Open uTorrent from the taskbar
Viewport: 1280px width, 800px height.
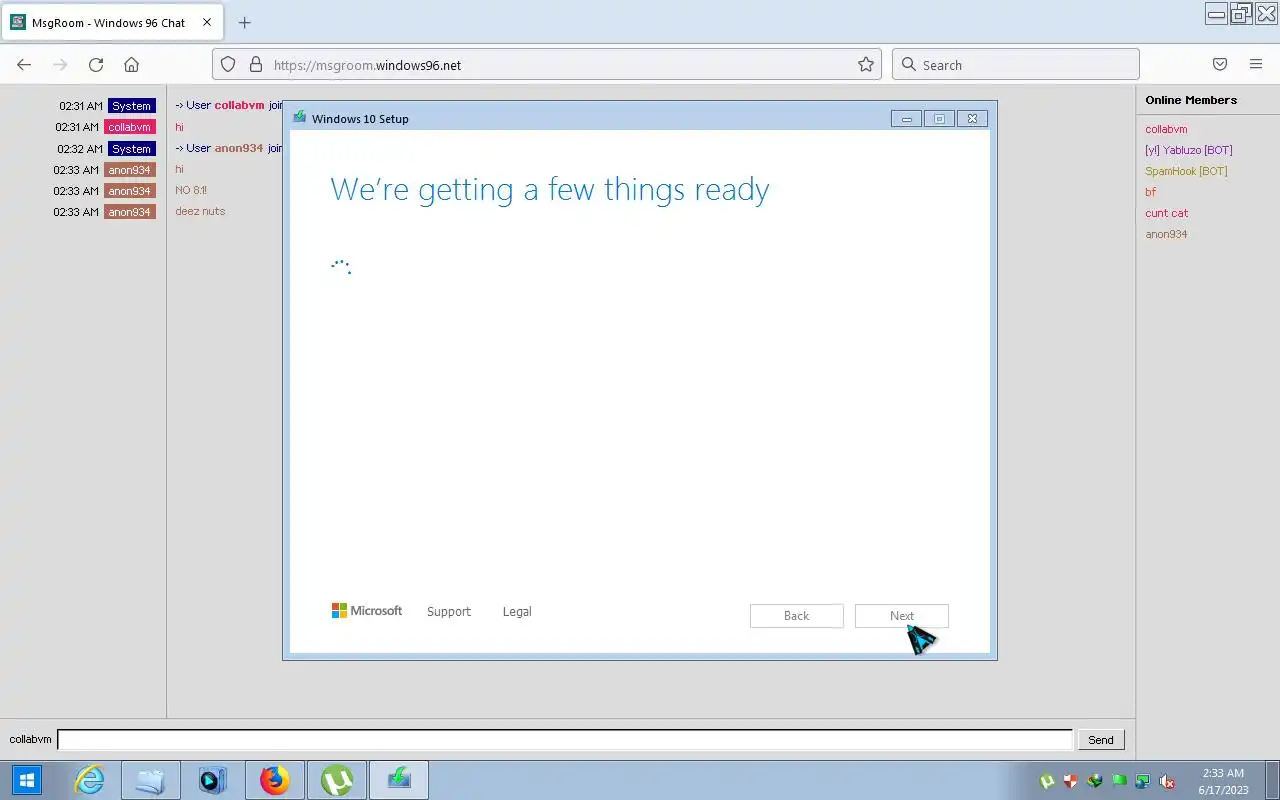(336, 780)
